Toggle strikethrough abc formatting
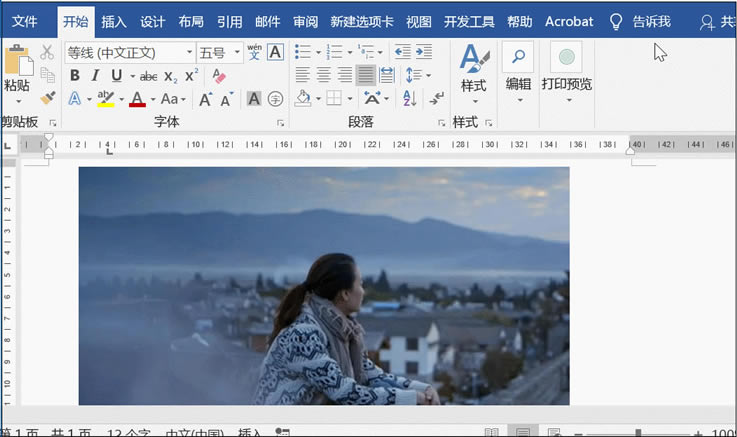Screen dimensions: 737x437 click(x=149, y=76)
